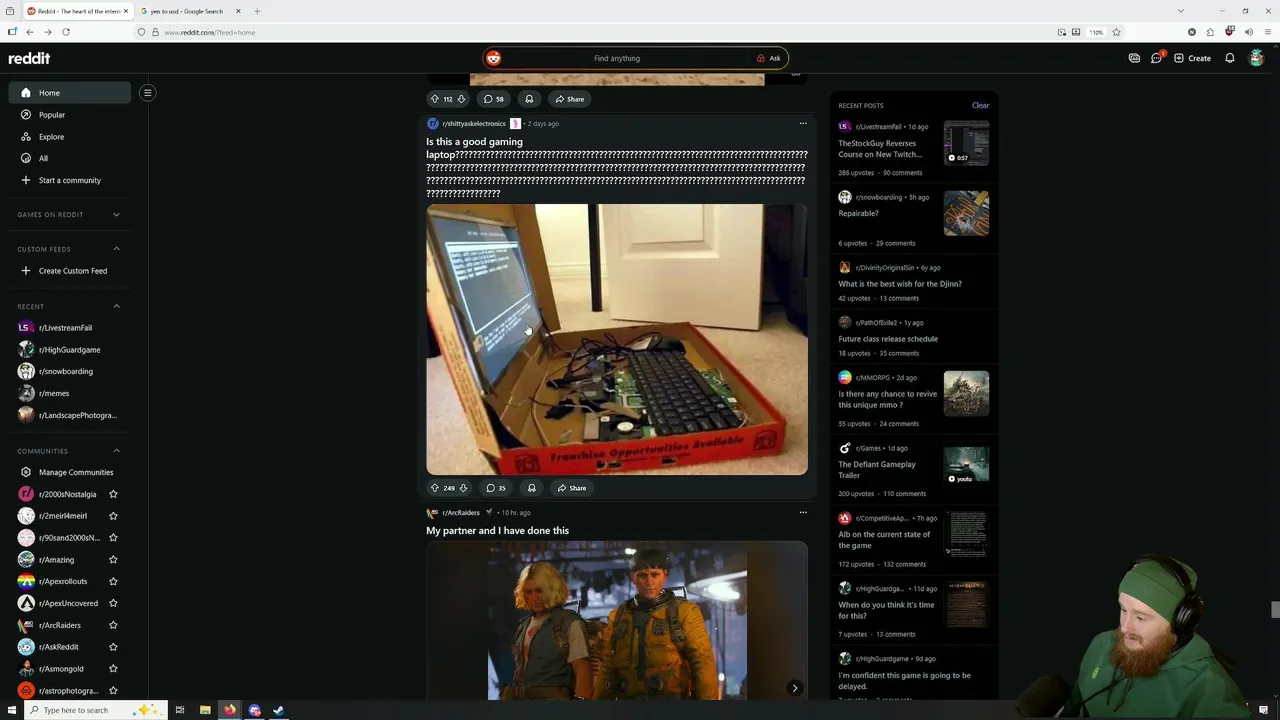1280x720 pixels.
Task: Click the Manage Communities gear
Action: pyautogui.click(x=26, y=472)
